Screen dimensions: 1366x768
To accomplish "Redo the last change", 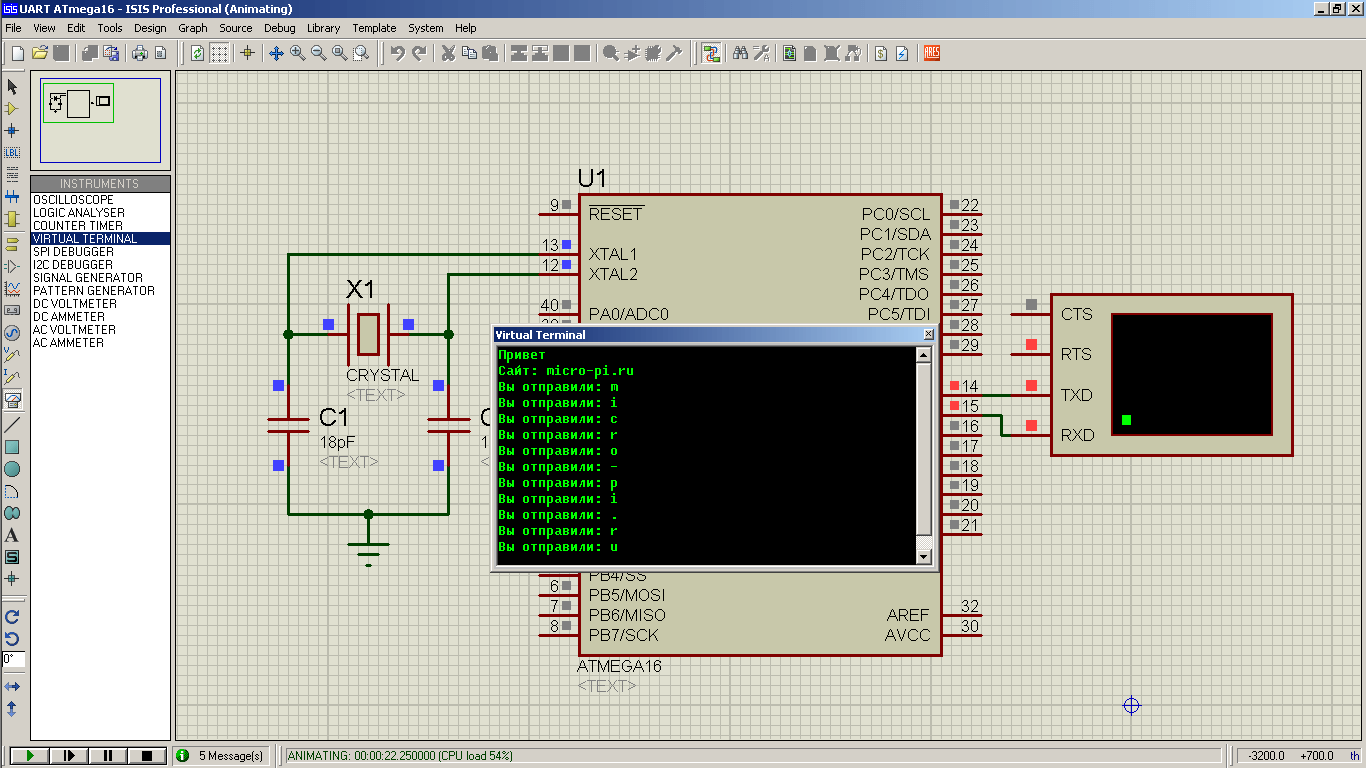I will coord(420,53).
